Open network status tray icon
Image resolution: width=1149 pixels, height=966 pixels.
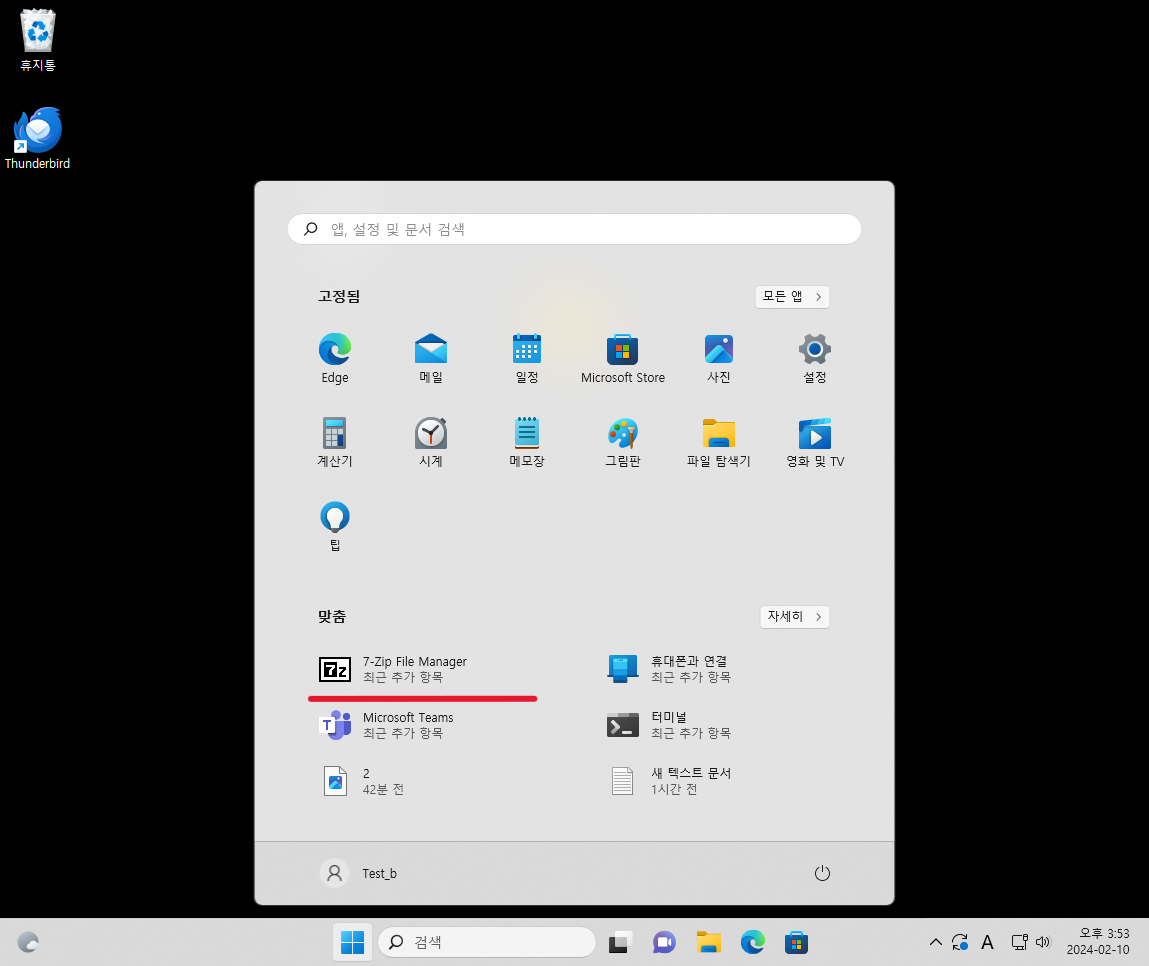pyautogui.click(x=1019, y=942)
